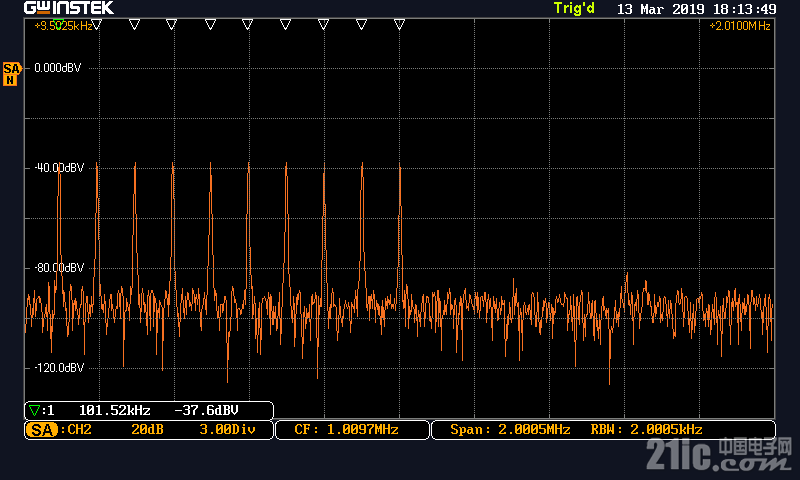The width and height of the screenshot is (800, 480).
Task: Click the CH2 source channel label
Action: (79, 430)
